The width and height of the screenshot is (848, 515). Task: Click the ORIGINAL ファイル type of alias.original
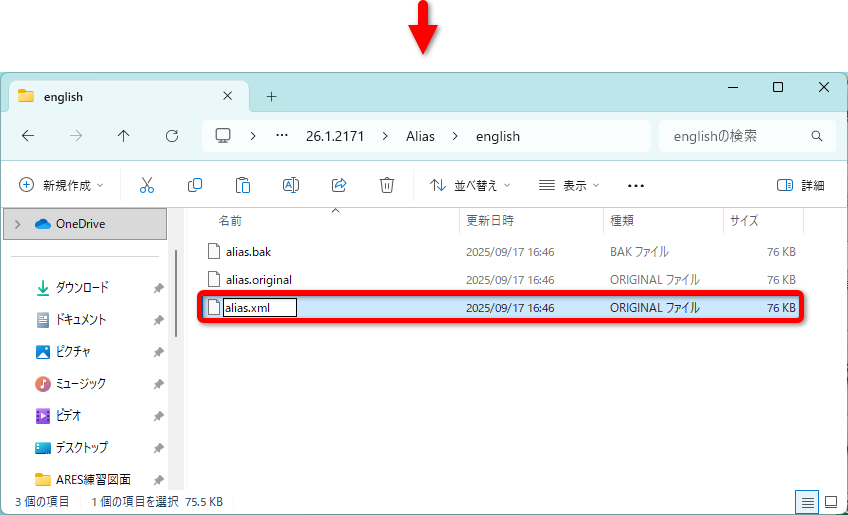pyautogui.click(x=654, y=280)
